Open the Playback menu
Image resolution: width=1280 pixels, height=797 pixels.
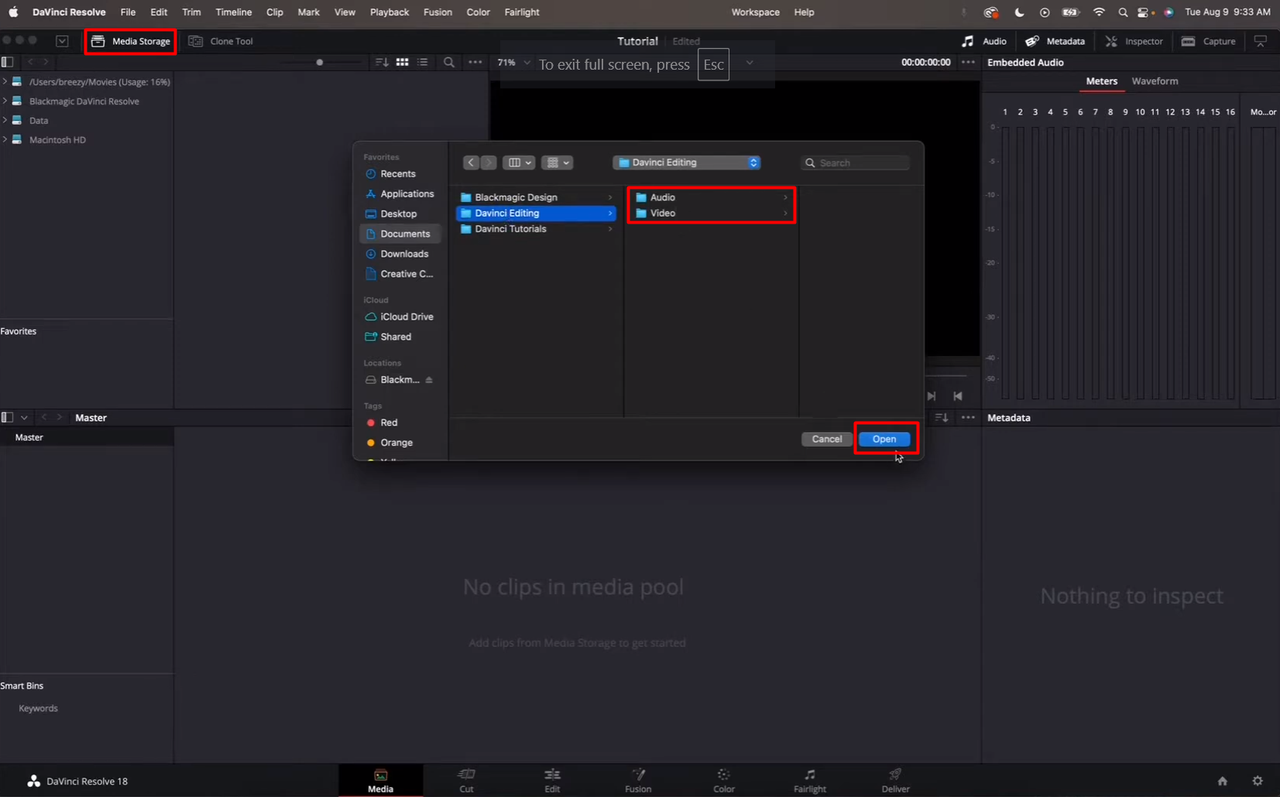coord(389,12)
